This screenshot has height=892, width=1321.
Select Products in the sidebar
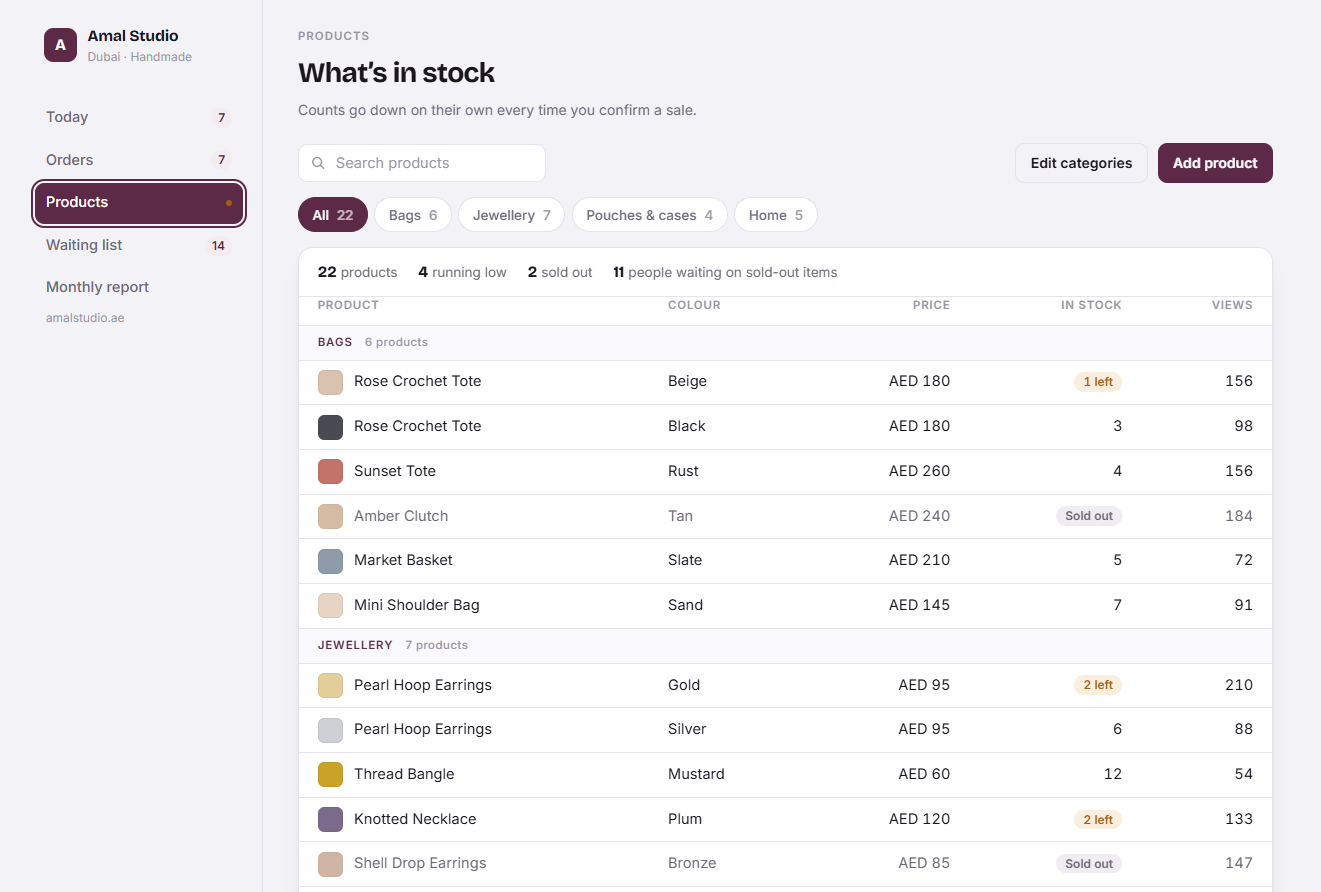point(139,202)
